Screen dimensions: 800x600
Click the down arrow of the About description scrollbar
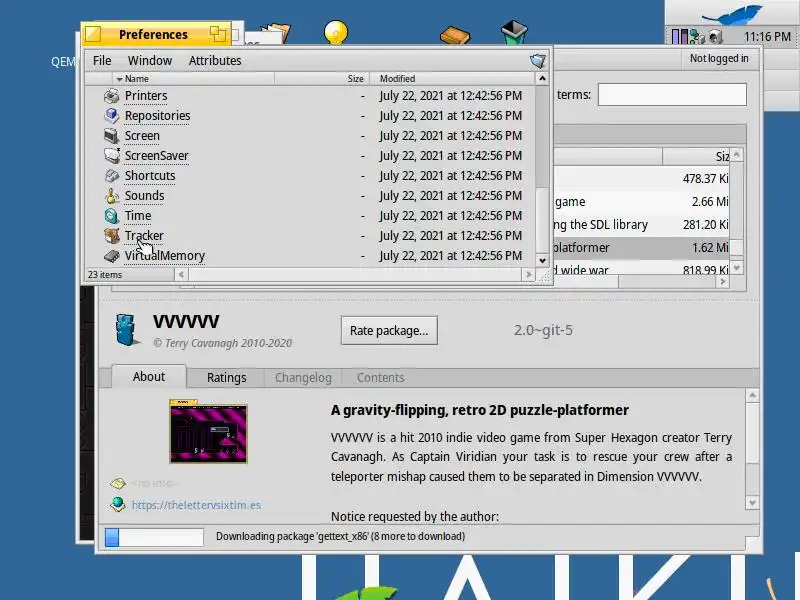click(x=753, y=503)
